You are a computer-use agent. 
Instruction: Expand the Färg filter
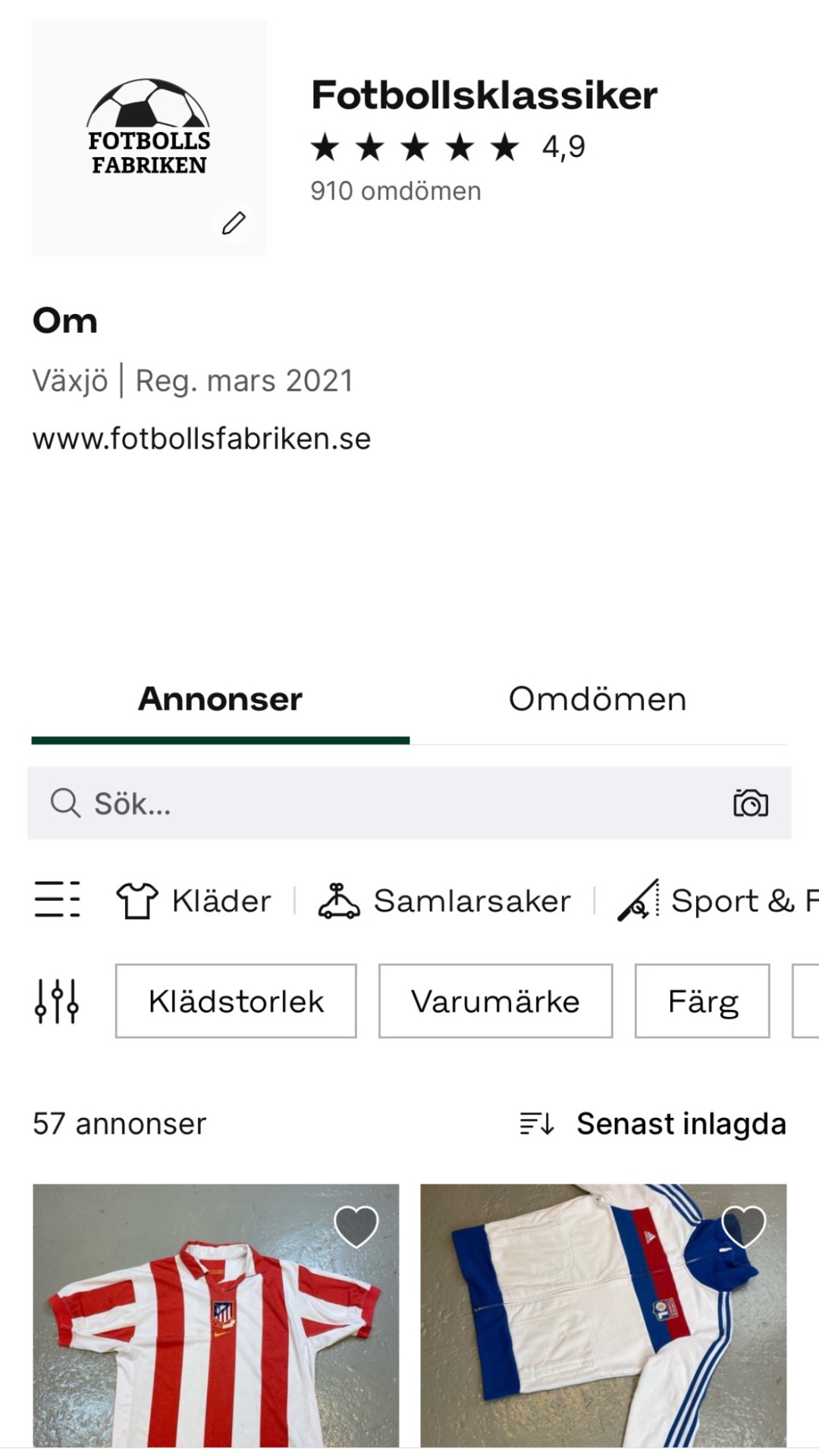pyautogui.click(x=702, y=1001)
